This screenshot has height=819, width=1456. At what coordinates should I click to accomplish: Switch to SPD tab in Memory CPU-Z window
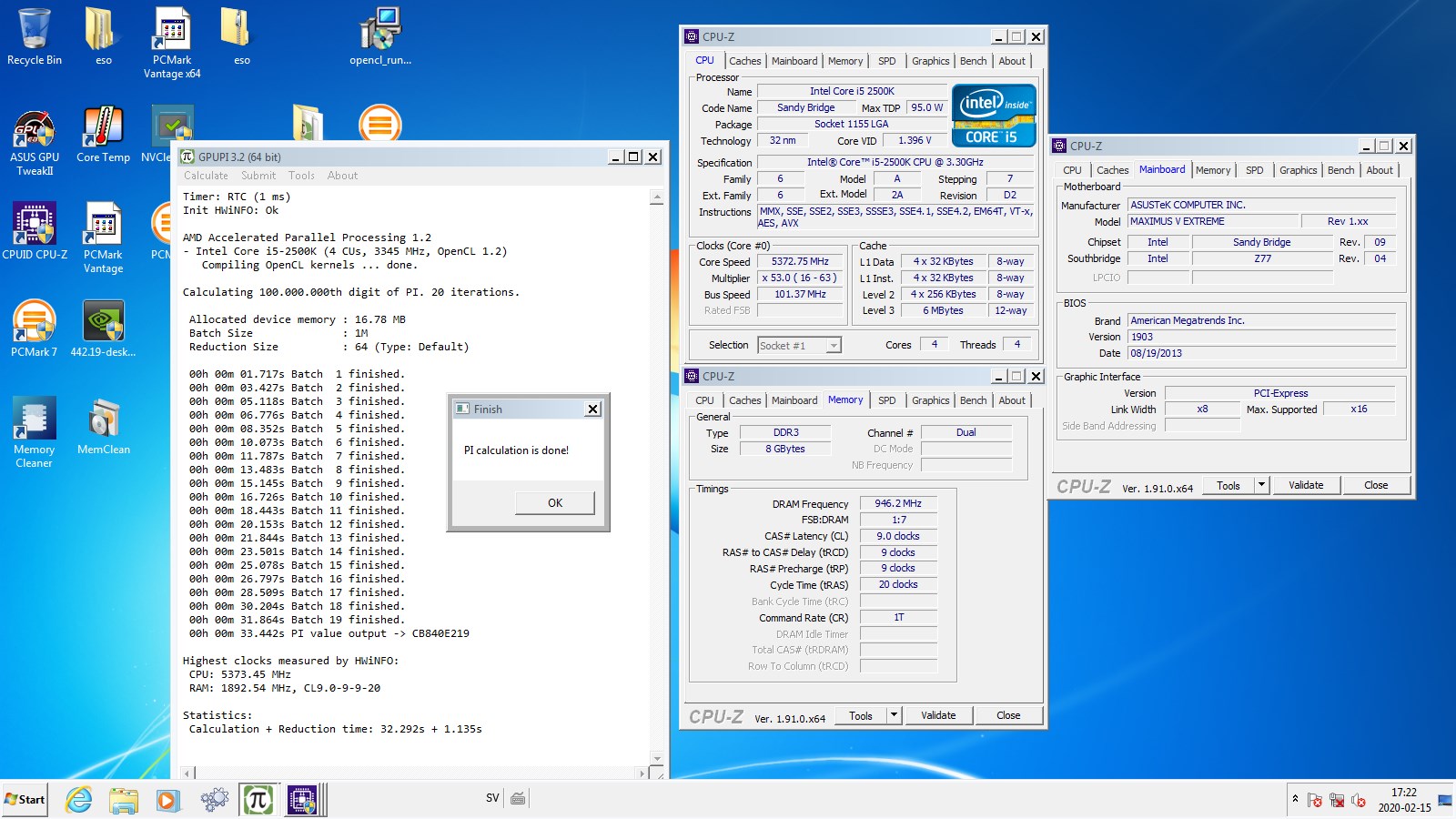coord(886,400)
